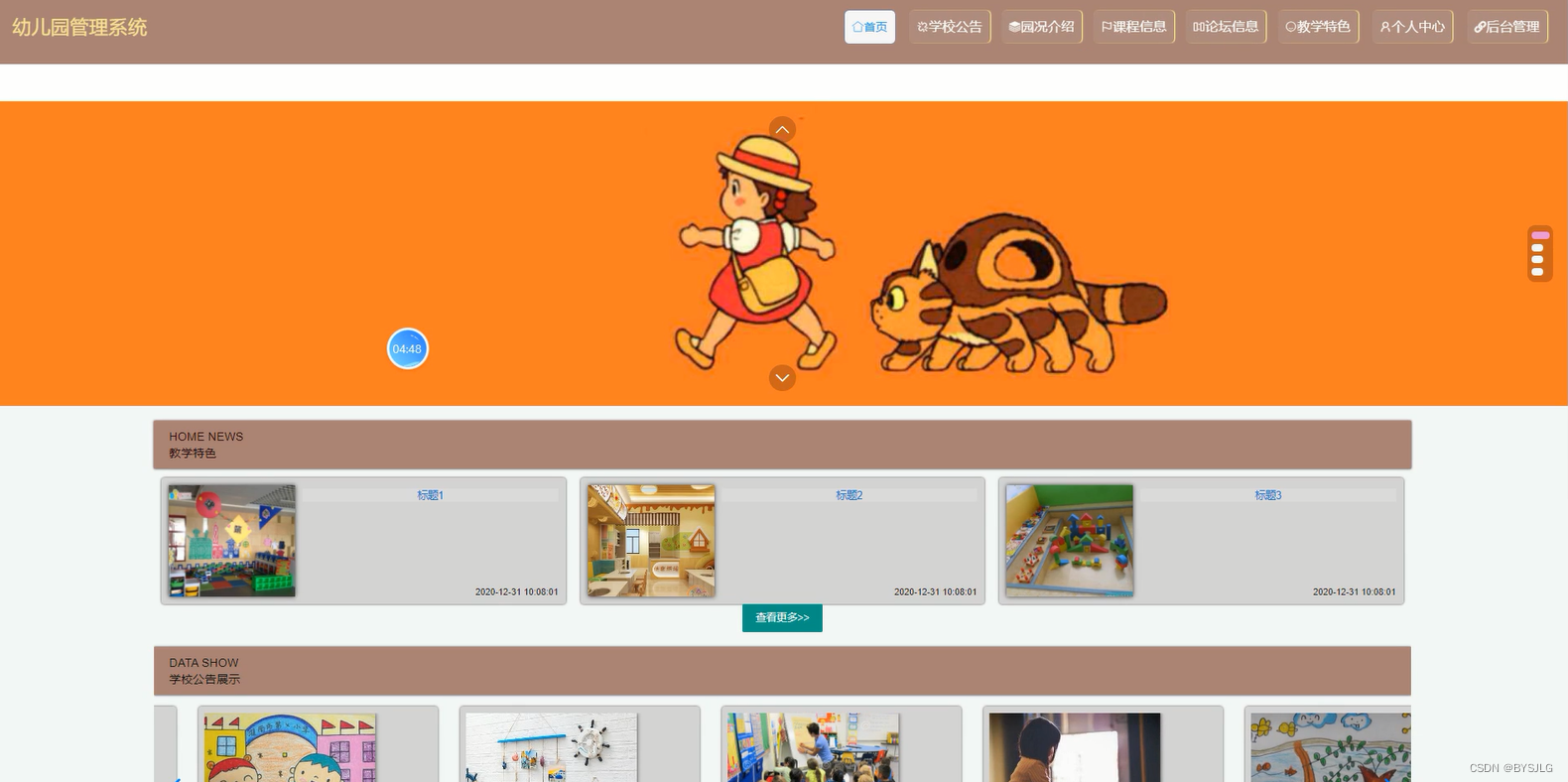Select the third carousel indicator dot
The width and height of the screenshot is (1568, 782).
point(1537,260)
